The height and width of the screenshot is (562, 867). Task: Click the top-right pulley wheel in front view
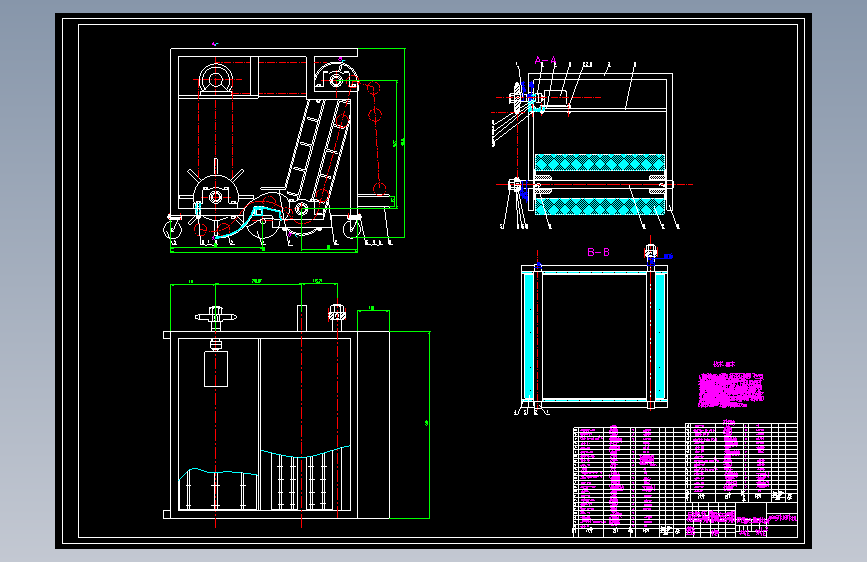point(335,79)
